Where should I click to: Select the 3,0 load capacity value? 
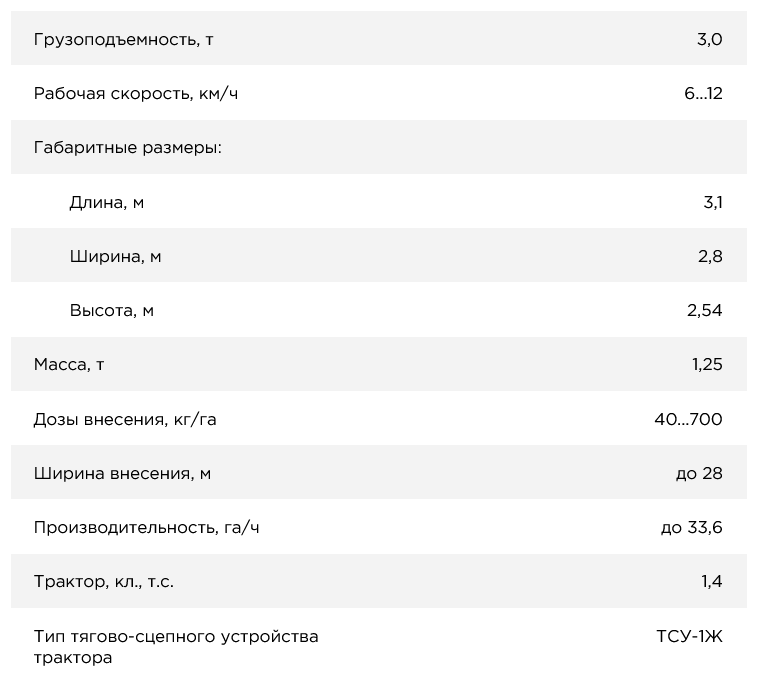click(709, 40)
